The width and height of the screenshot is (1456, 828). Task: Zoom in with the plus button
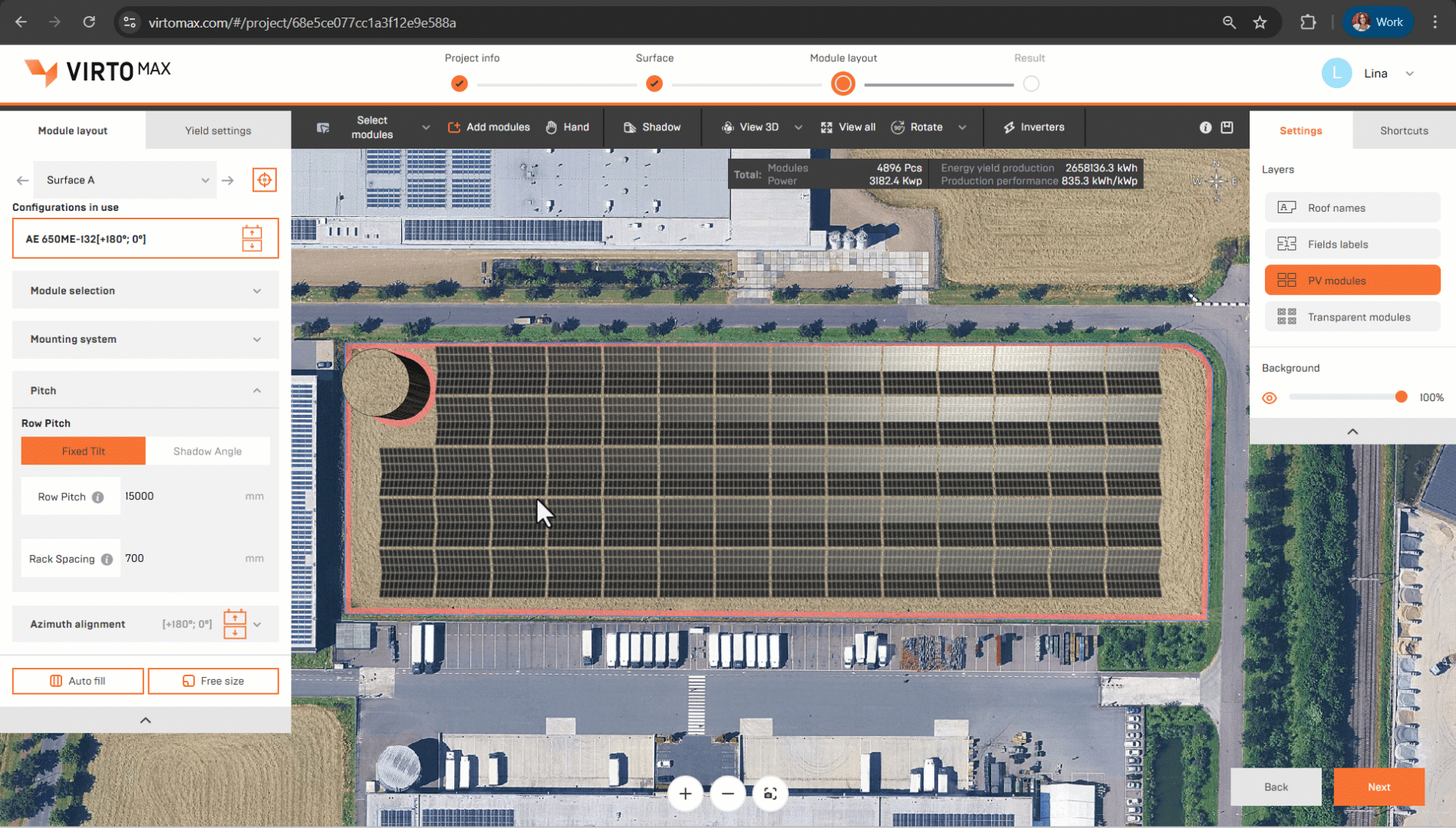point(685,793)
